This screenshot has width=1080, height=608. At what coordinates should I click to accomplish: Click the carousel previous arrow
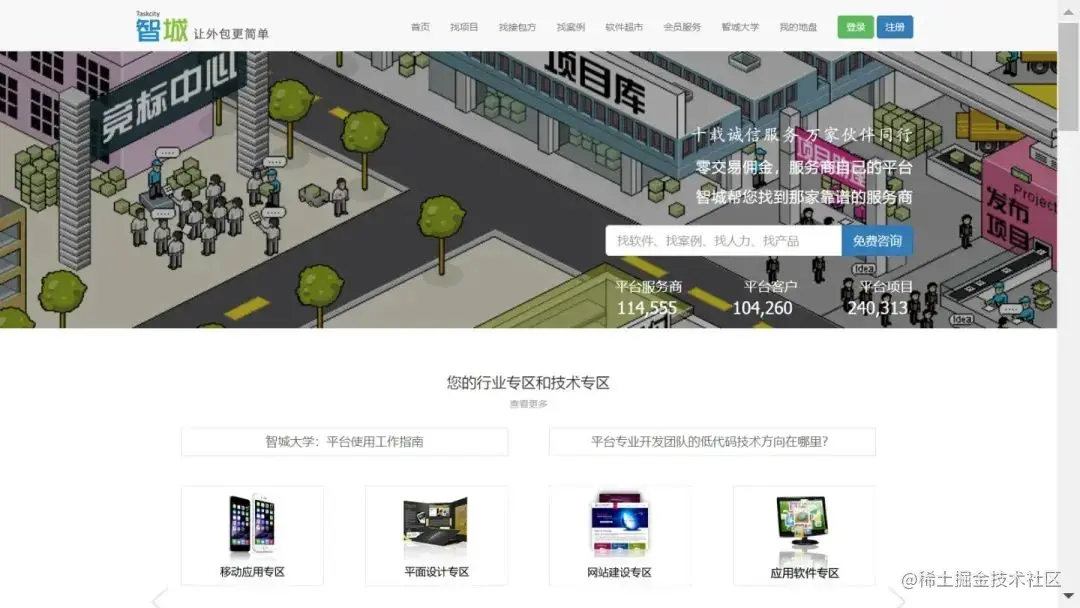pyautogui.click(x=159, y=597)
